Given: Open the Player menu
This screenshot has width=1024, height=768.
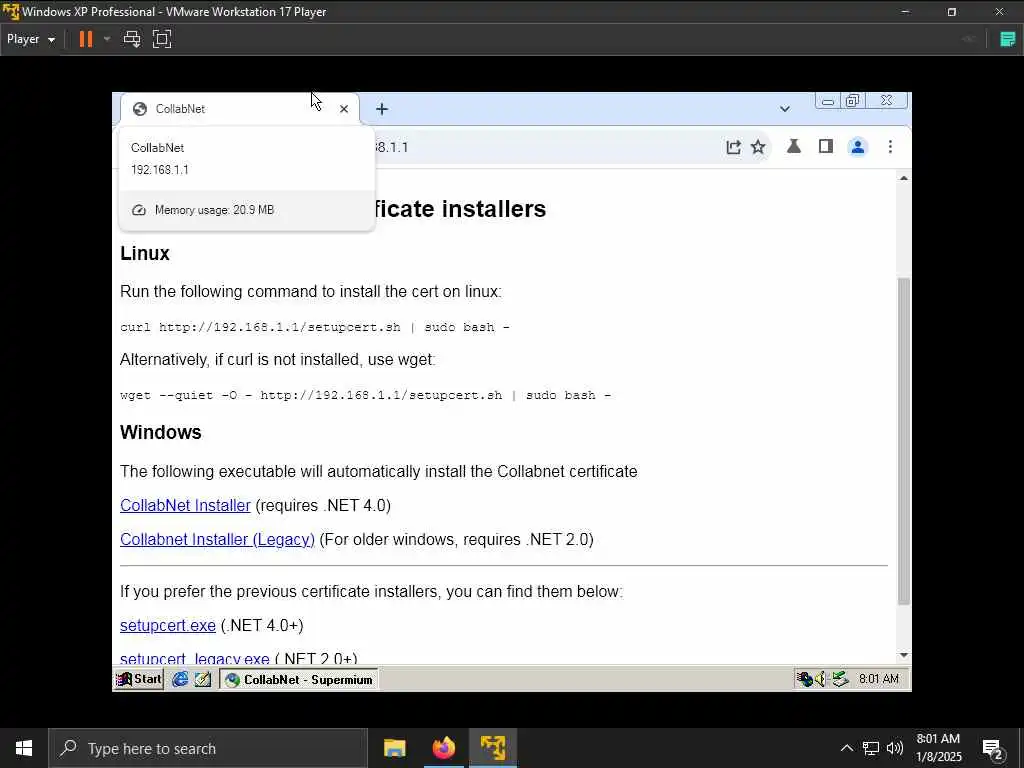Looking at the screenshot, I should tap(31, 39).
